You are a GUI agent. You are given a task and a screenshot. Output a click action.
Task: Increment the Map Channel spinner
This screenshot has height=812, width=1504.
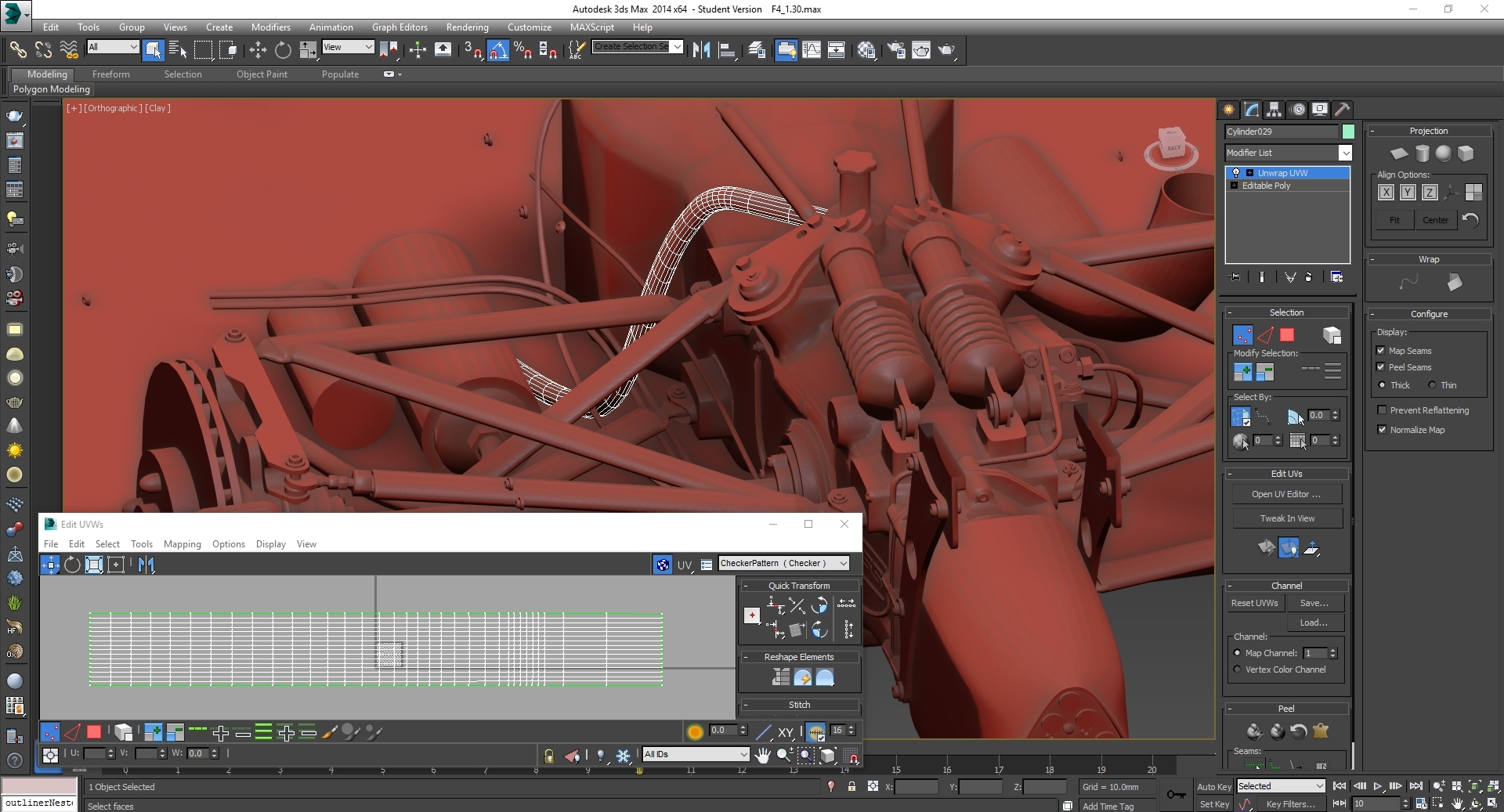coord(1332,650)
